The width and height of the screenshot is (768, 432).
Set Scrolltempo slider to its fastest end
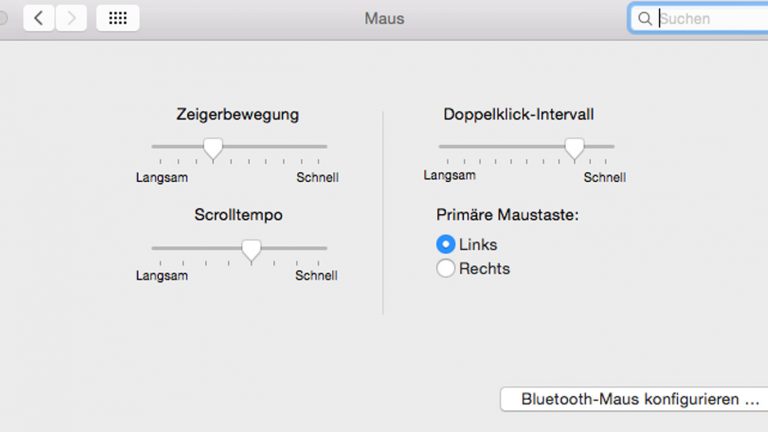point(326,248)
